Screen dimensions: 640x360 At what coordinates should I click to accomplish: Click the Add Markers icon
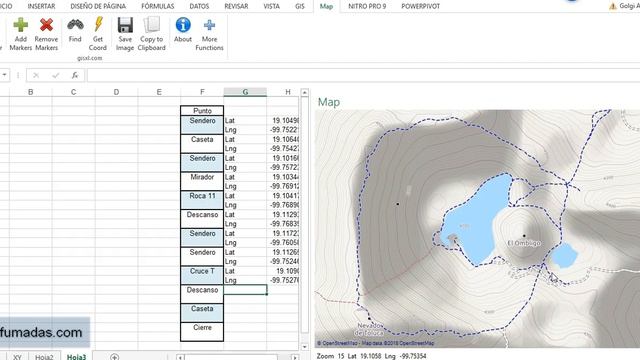coord(20,25)
